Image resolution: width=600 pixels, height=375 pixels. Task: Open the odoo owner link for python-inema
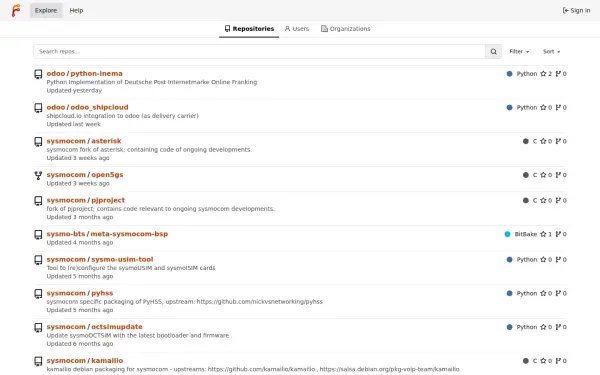tap(56, 73)
